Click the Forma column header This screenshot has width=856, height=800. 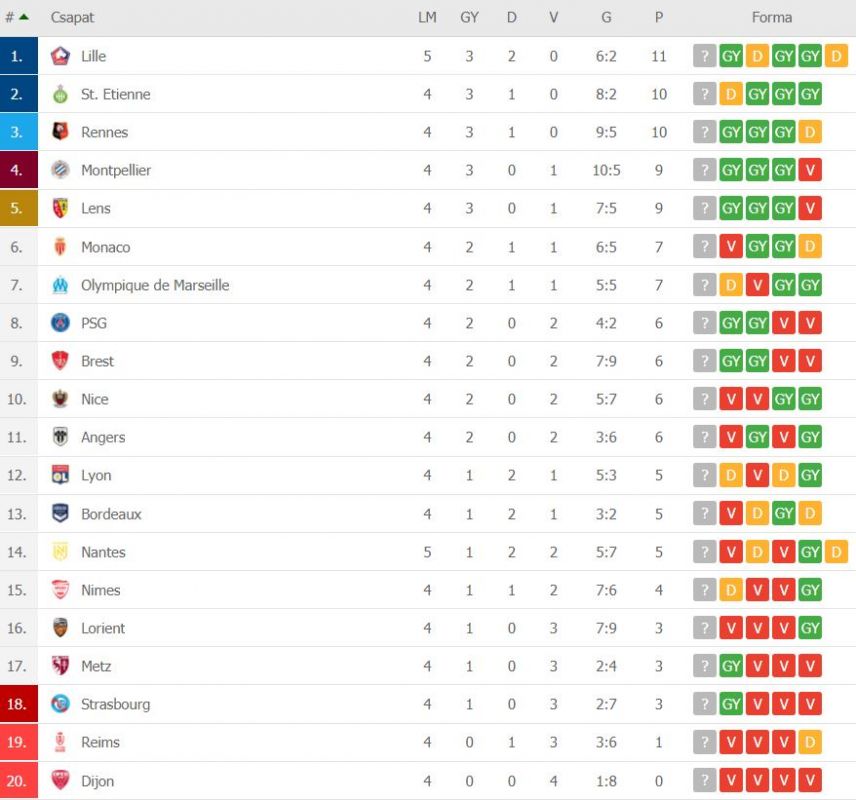(x=771, y=17)
